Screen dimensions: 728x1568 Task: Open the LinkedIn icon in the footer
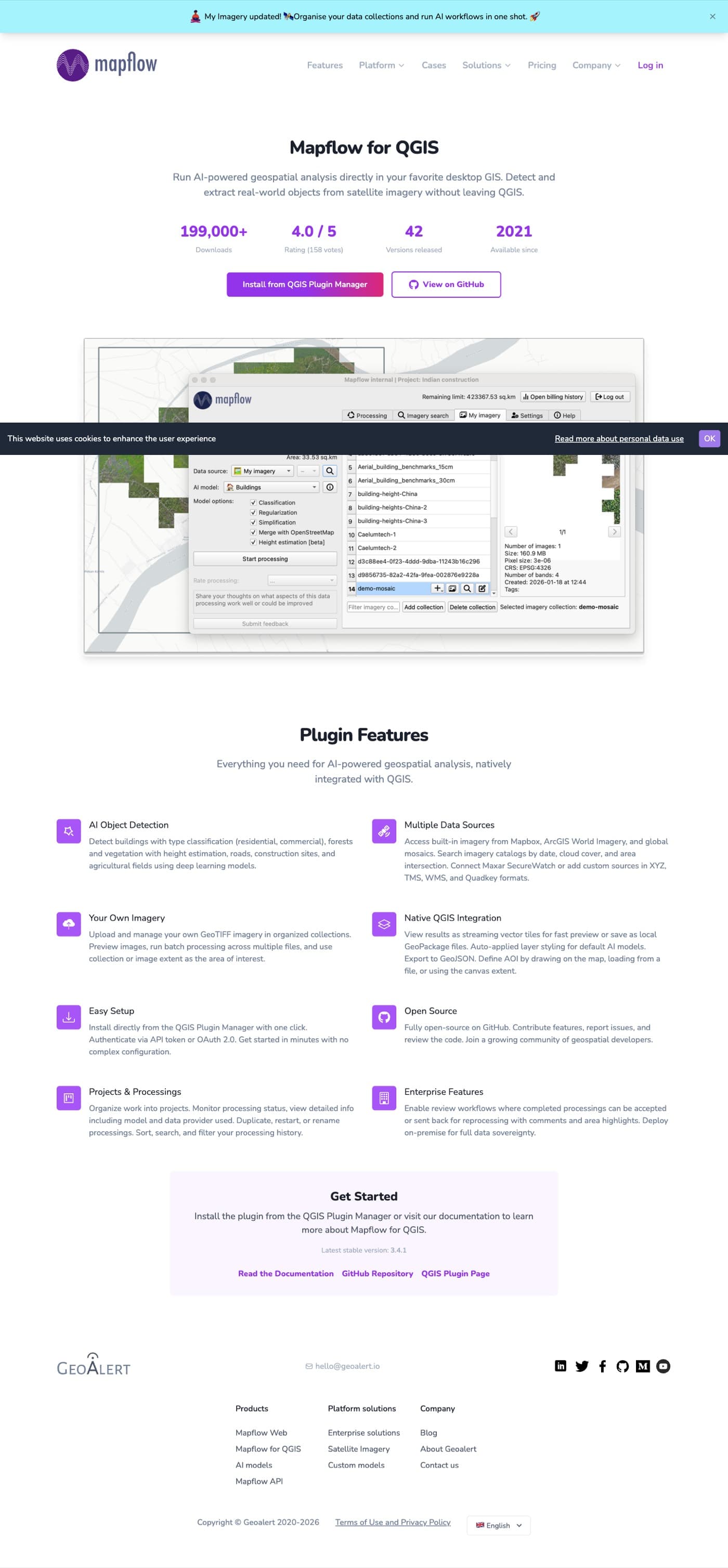tap(561, 1366)
